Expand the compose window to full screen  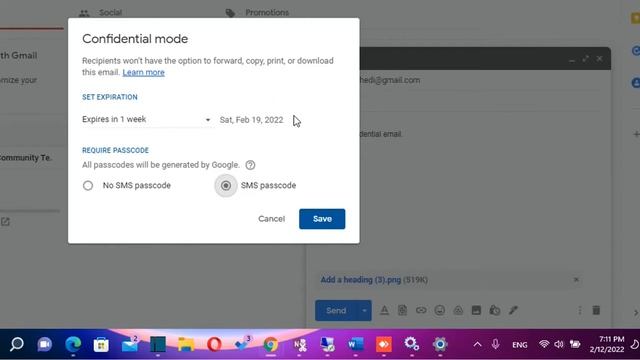point(586,59)
